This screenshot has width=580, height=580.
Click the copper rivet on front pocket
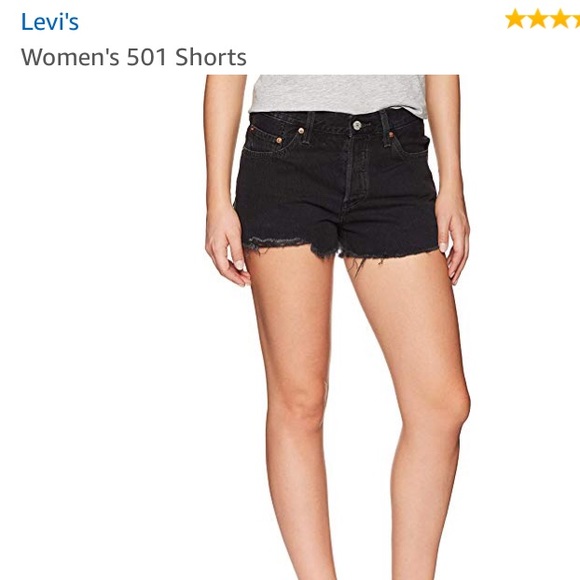[x=279, y=140]
